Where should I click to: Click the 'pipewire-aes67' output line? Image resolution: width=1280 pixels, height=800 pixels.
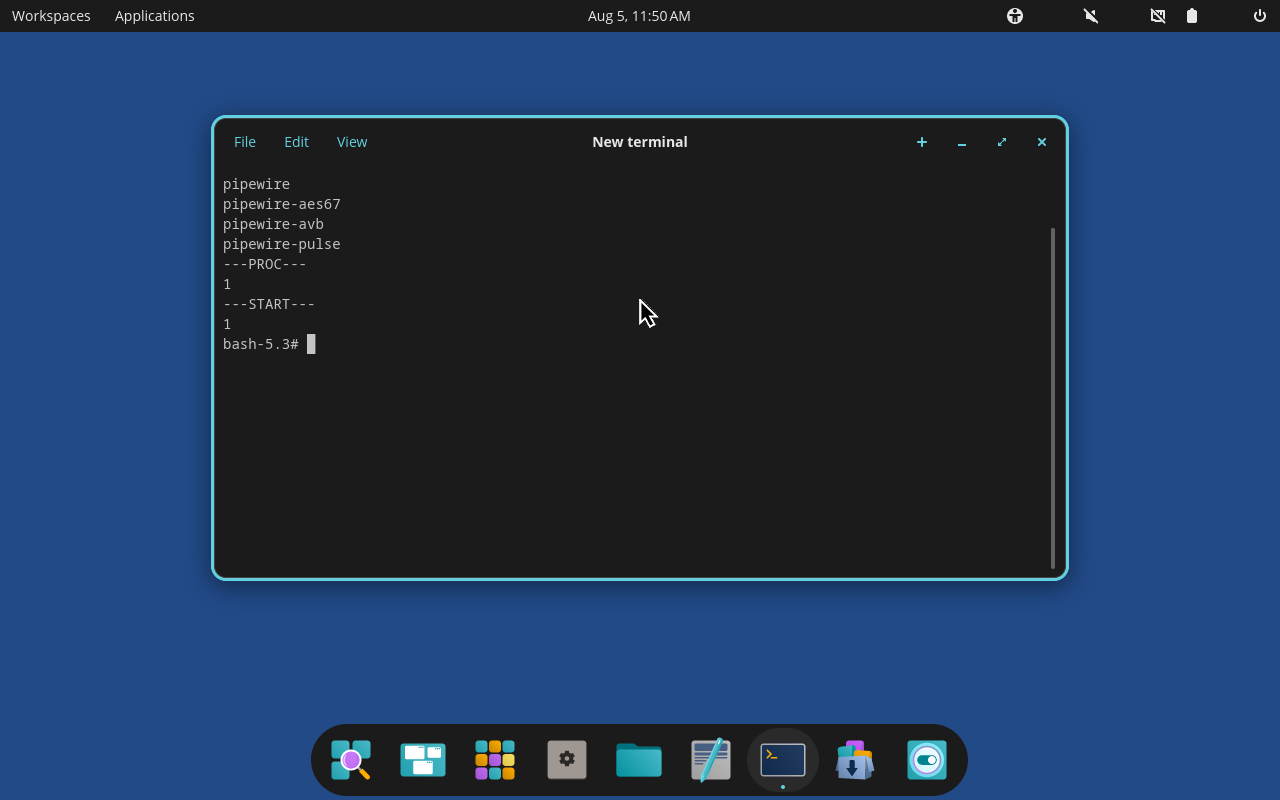[x=282, y=204]
